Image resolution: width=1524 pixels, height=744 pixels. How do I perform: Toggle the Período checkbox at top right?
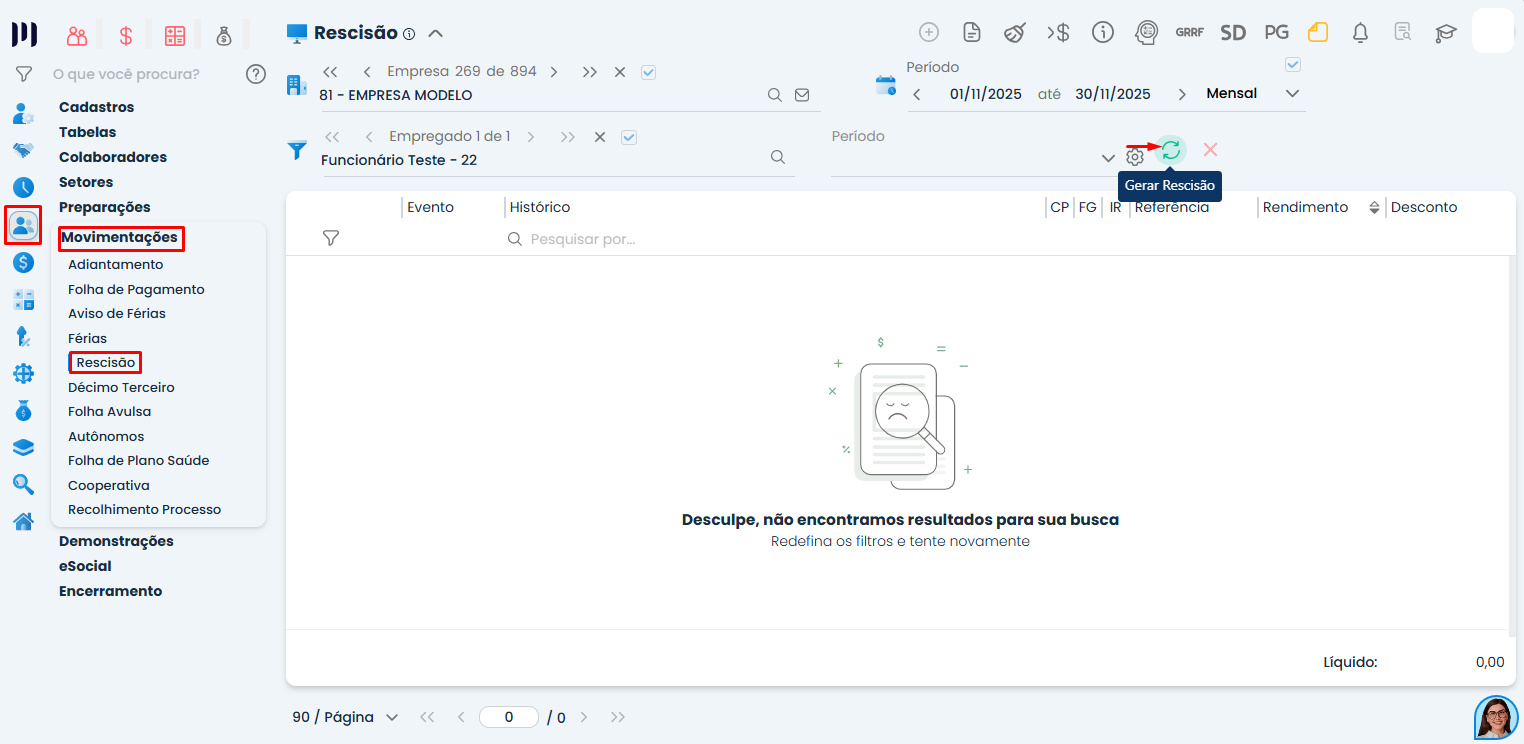[1292, 65]
